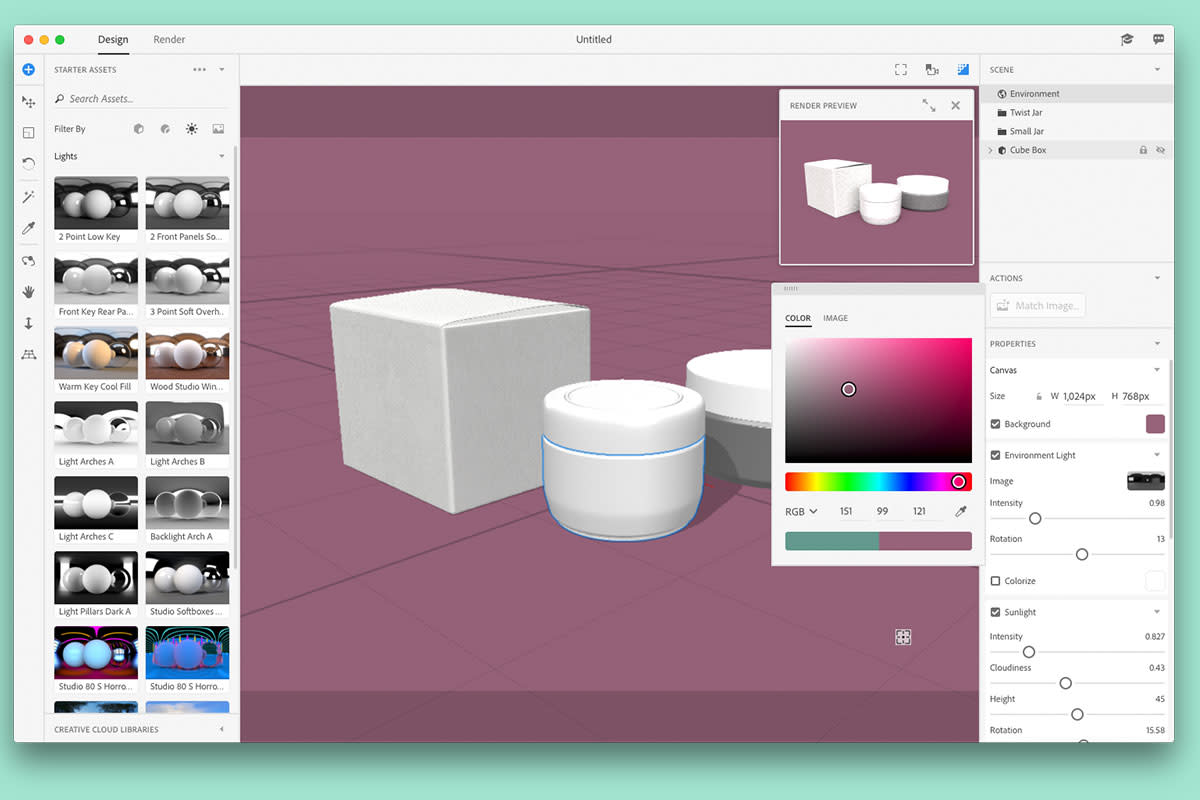Select Small Jar in the Scene list
1200x800 pixels.
[x=1076, y=131]
